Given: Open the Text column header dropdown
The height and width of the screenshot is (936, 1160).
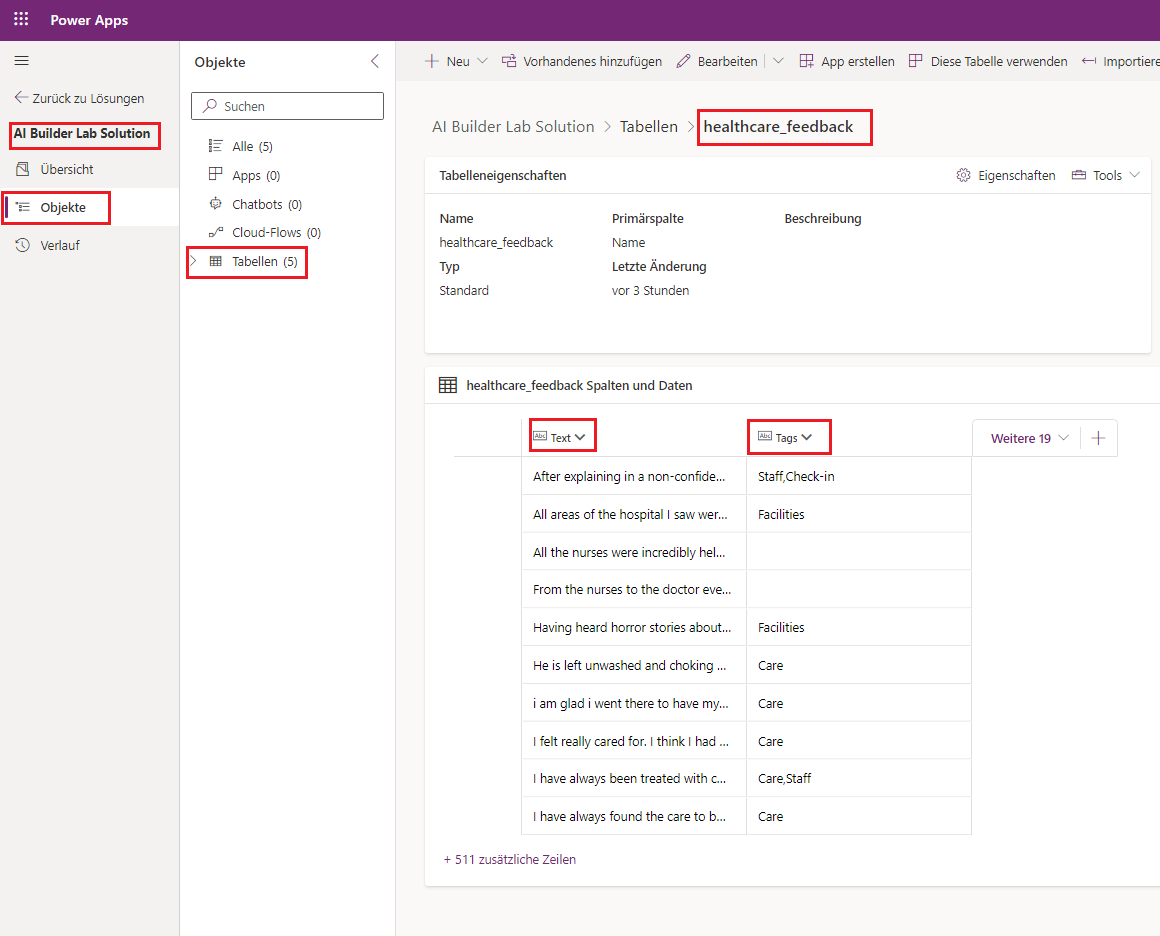Looking at the screenshot, I should pos(580,437).
